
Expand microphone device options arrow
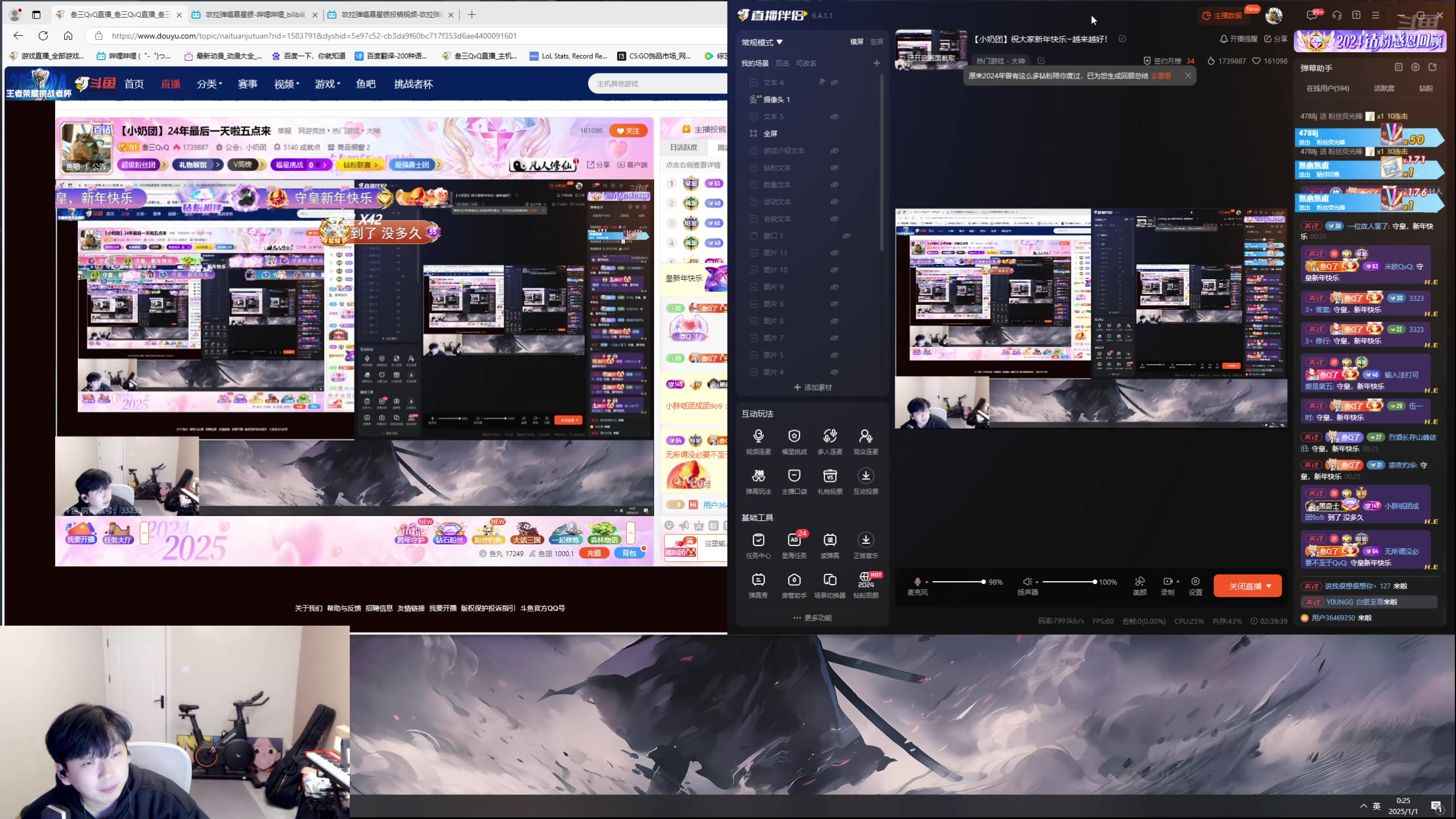click(927, 582)
